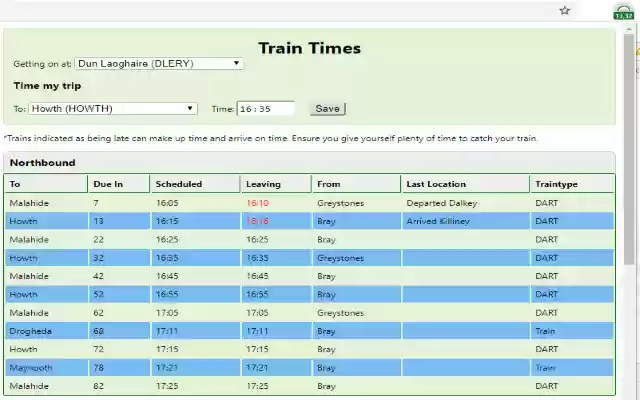
Task: Sort by the Traintype column header
Action: [572, 184]
